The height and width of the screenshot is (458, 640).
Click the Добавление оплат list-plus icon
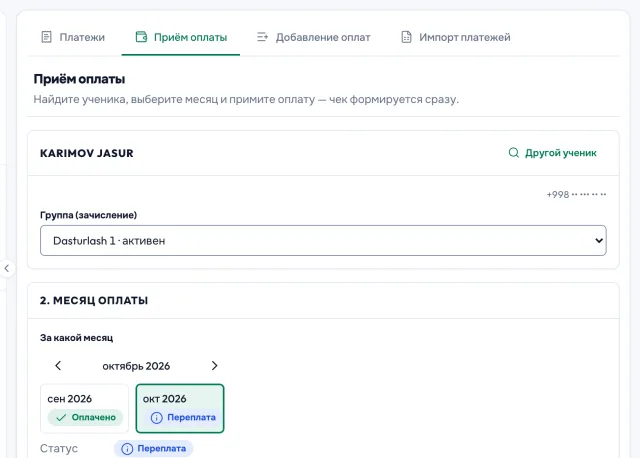(262, 37)
